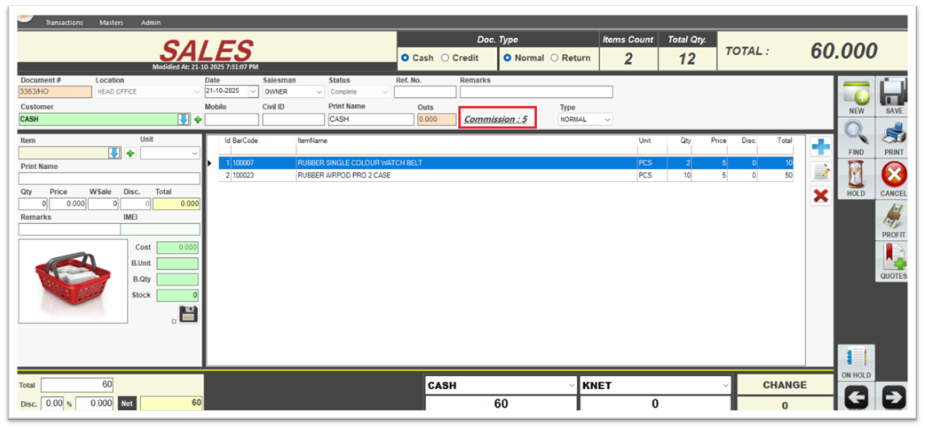
Task: Click the BarCode column header
Action: coord(245,141)
